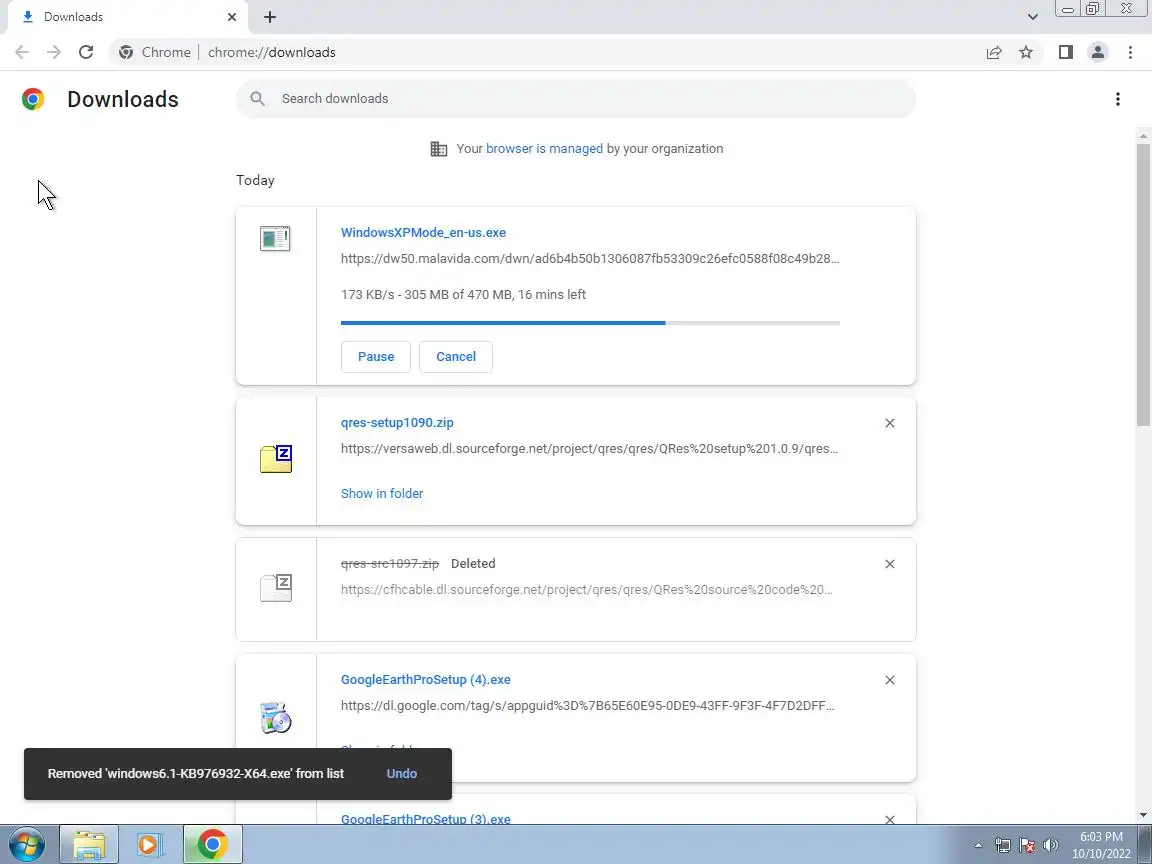The width and height of the screenshot is (1152, 864).
Task: Click the 'Deleted' label on qres-src1097.zip
Action: tap(473, 564)
